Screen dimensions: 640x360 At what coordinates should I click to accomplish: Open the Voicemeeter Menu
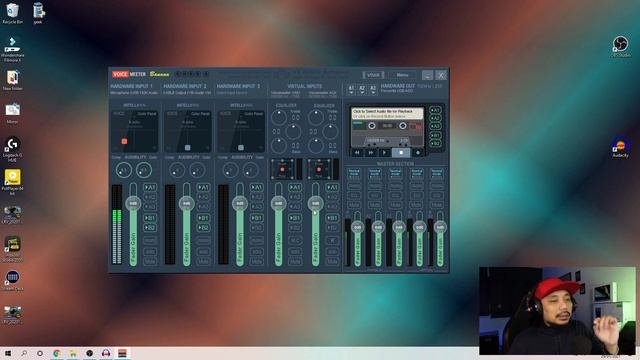(402, 75)
